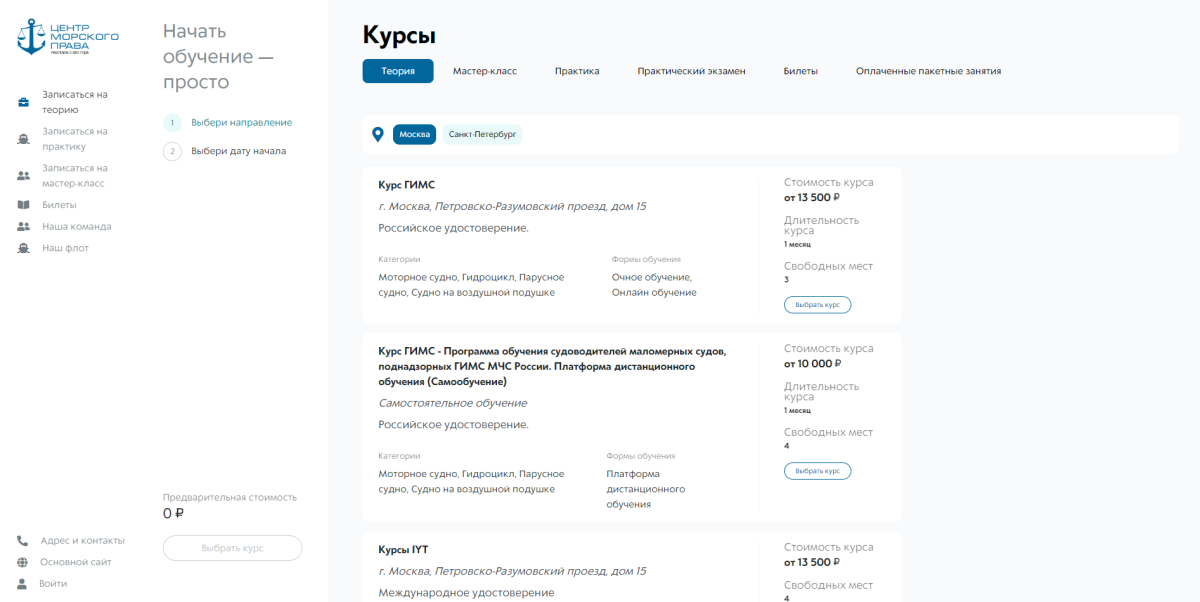Click step 1 Выбери направление
1200x602 pixels.
point(228,123)
